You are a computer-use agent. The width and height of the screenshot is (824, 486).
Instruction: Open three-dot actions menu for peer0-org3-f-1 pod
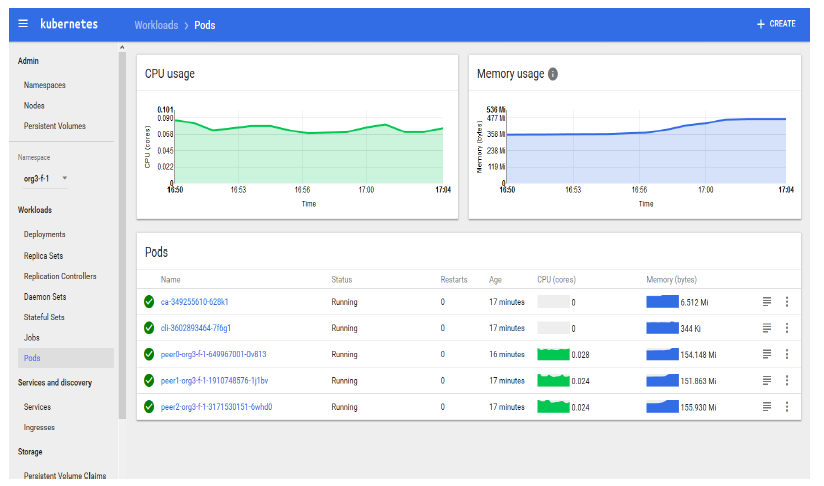(x=787, y=354)
